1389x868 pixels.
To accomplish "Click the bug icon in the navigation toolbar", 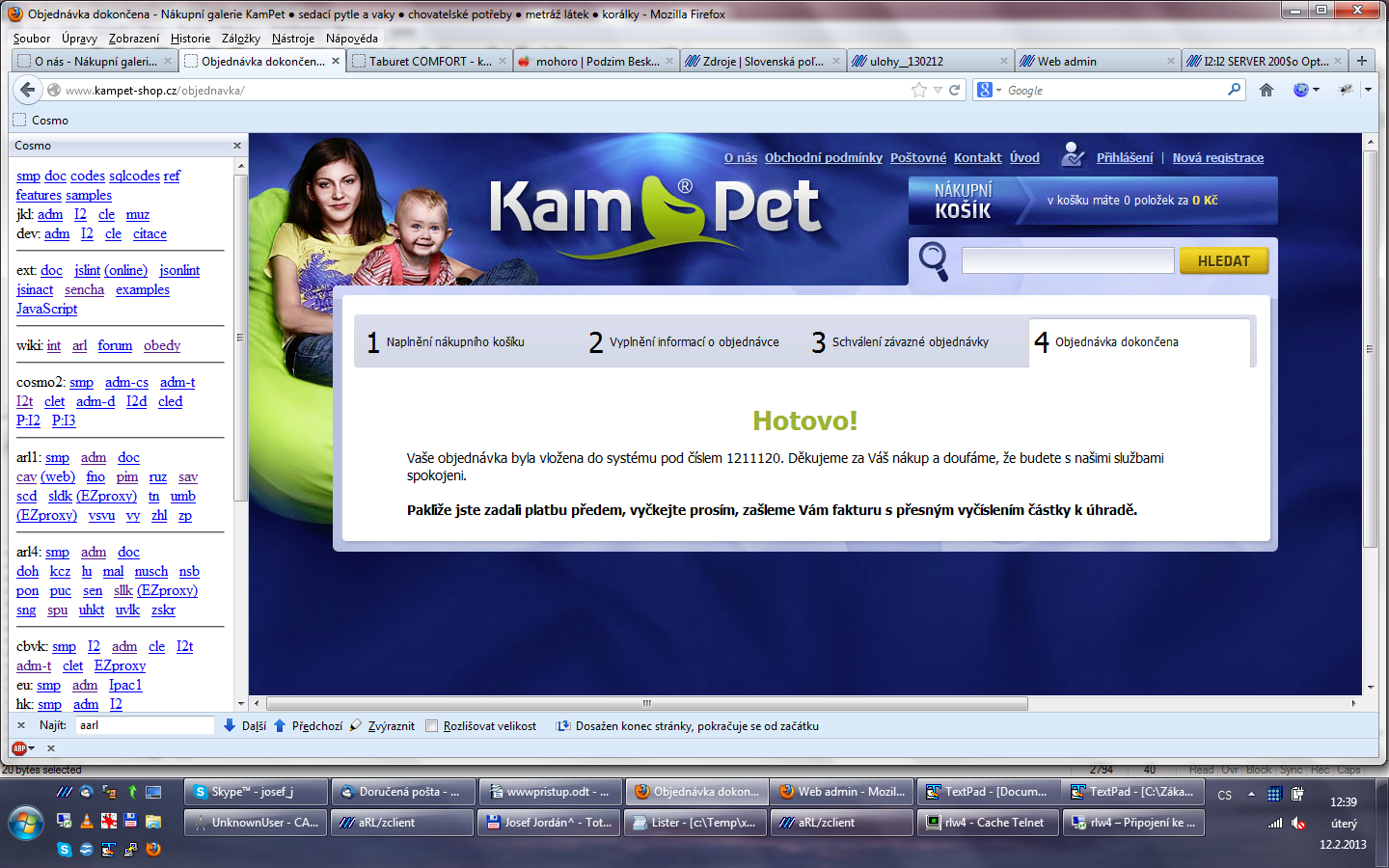I will (x=1346, y=90).
